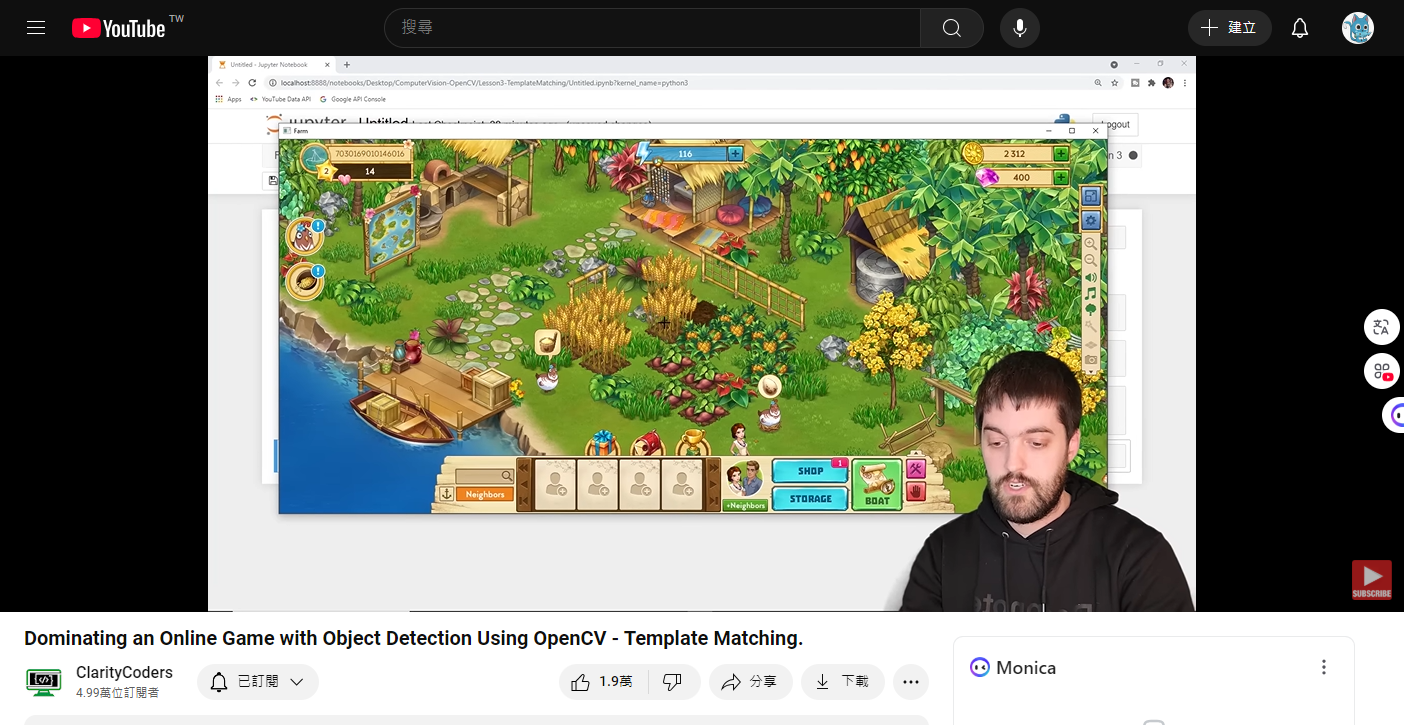Screen dimensions: 1404x725
Task: Toggle the tree visibility icon
Action: click(x=1091, y=310)
